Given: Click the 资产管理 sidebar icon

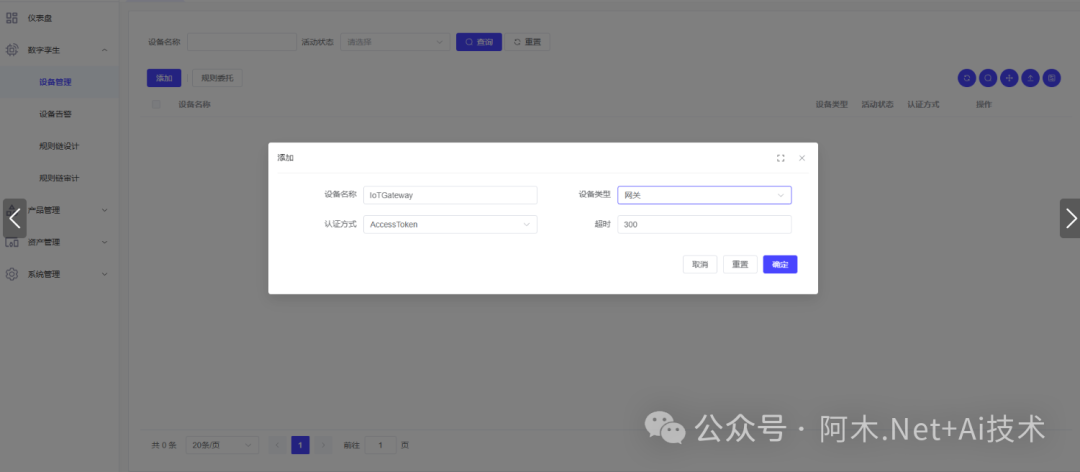Looking at the screenshot, I should (12, 242).
